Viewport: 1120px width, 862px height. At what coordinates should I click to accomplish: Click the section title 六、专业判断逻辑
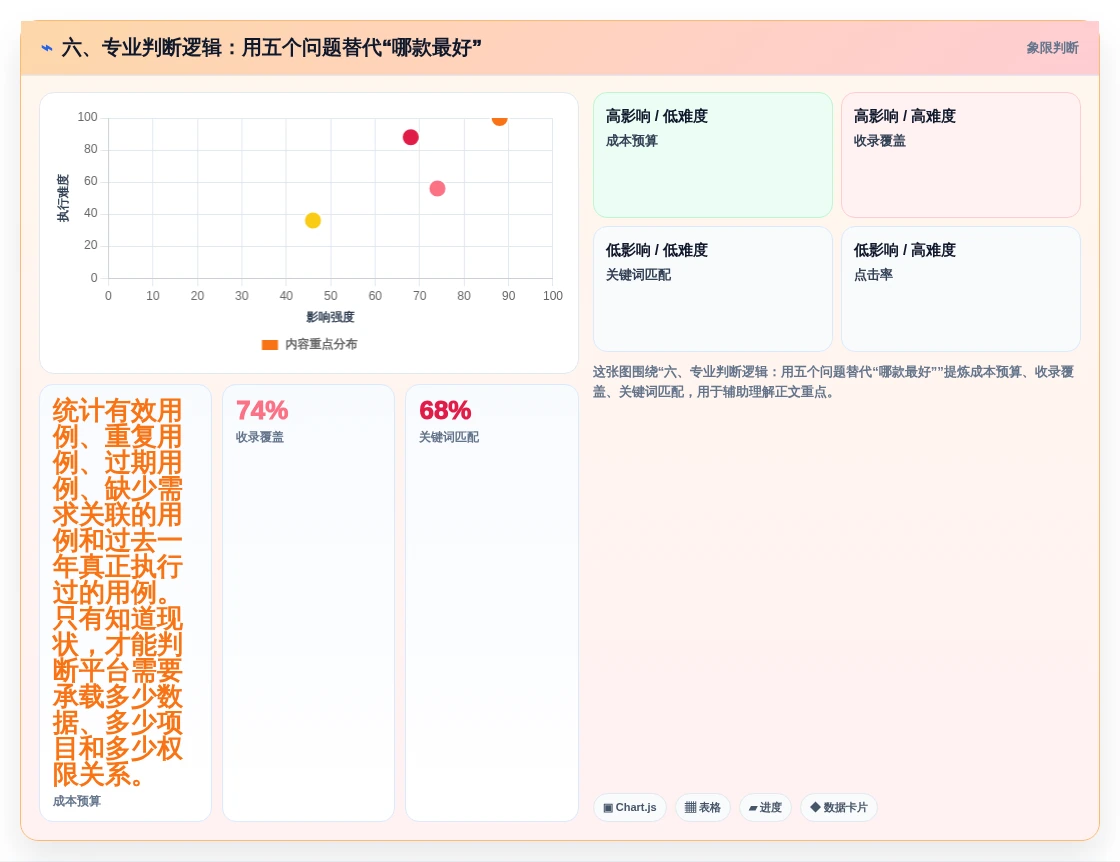[271, 48]
